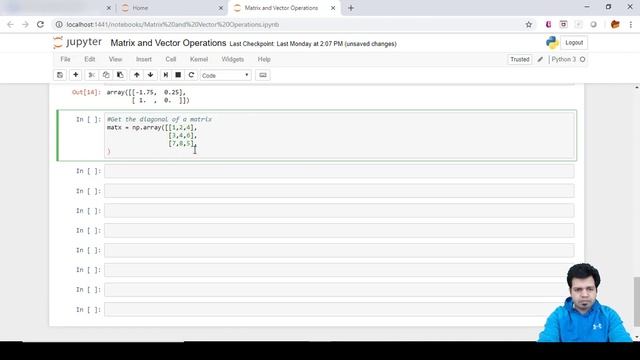Move the selected cell down

click(x=151, y=75)
